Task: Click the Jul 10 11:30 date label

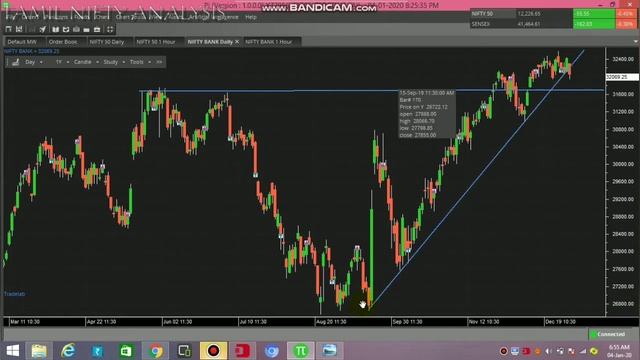Action: 253,322
